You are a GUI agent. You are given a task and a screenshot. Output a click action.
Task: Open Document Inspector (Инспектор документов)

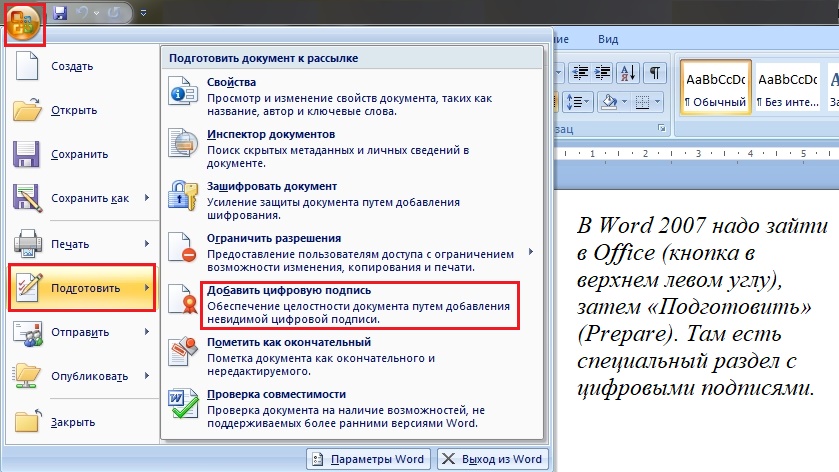pyautogui.click(x=270, y=134)
